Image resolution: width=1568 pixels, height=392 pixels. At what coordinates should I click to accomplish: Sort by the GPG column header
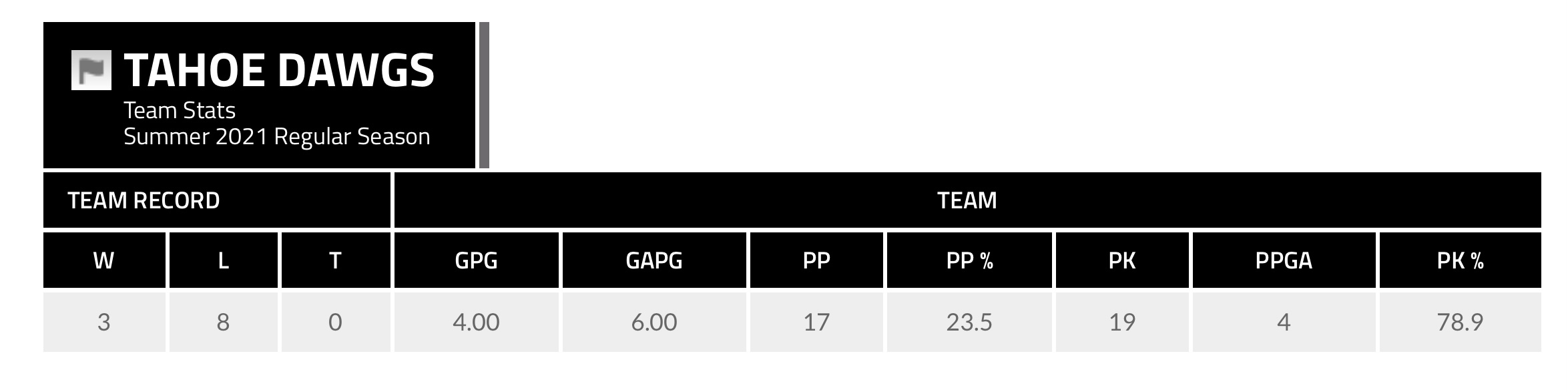(x=476, y=260)
